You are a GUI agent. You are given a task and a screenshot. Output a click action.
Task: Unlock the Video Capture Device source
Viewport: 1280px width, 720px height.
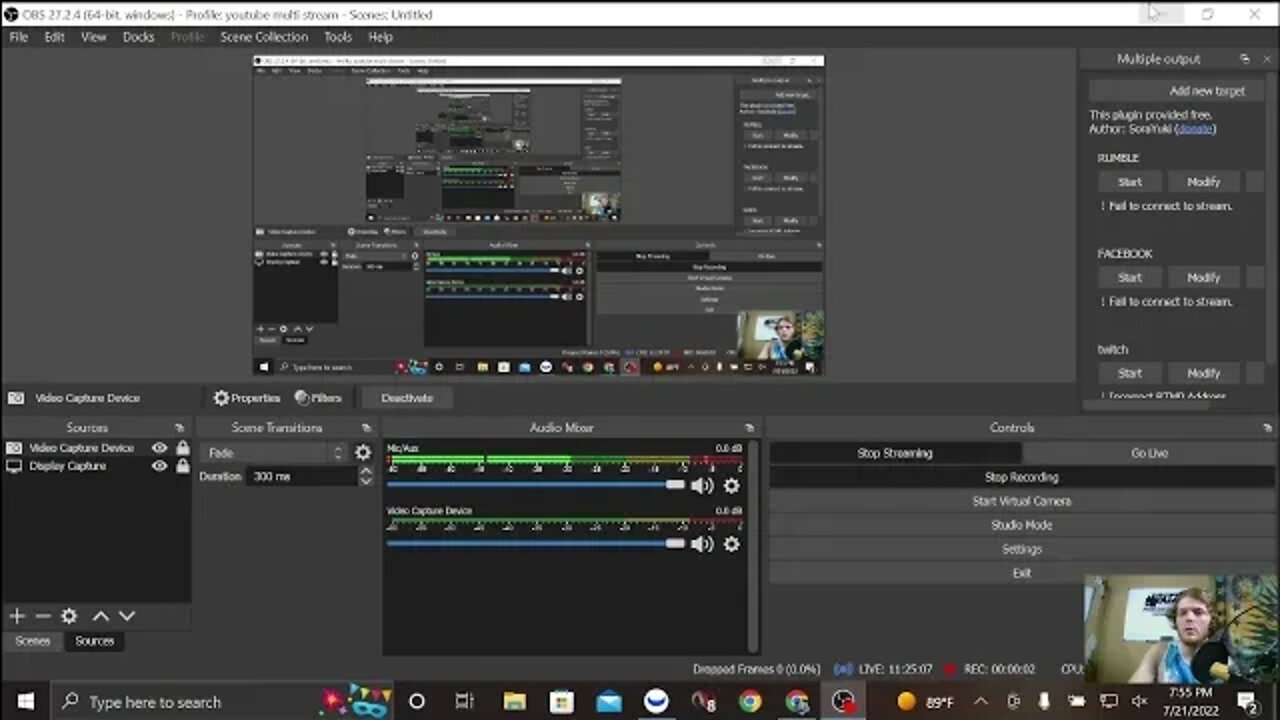coord(182,448)
